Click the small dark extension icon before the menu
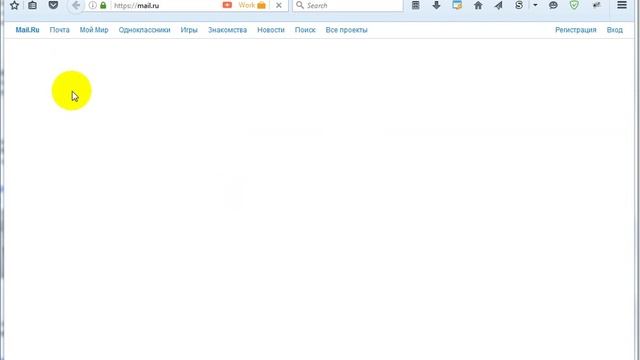This screenshot has height=360, width=640. coord(596,5)
